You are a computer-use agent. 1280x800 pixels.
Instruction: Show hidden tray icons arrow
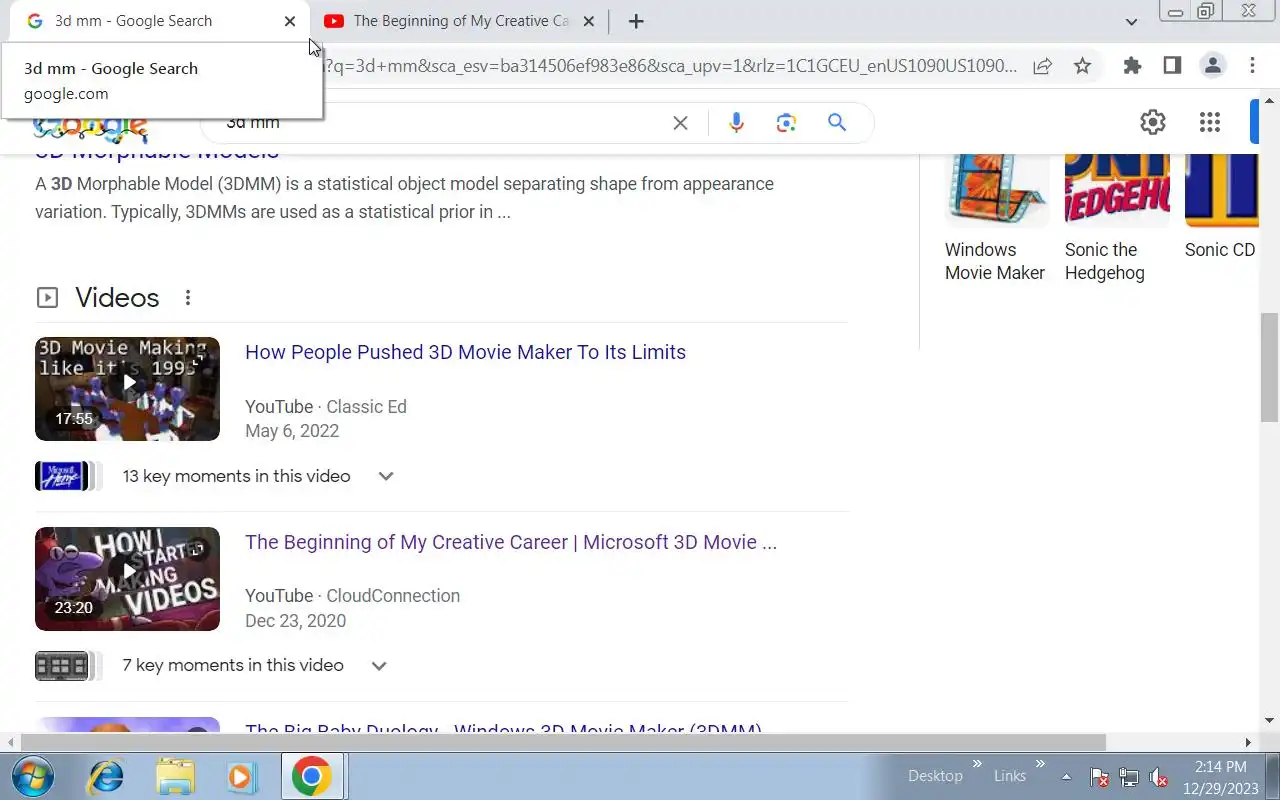[1066, 777]
